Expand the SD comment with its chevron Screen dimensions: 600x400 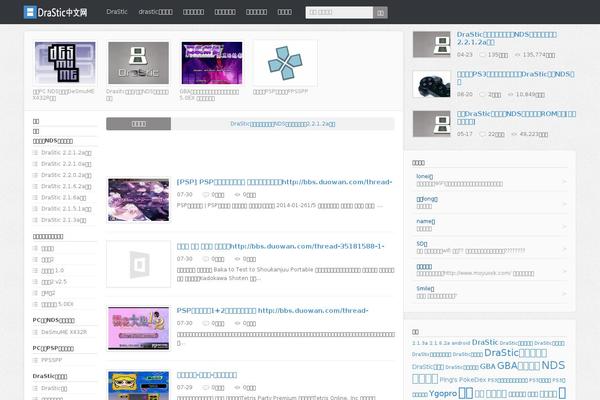tap(564, 249)
